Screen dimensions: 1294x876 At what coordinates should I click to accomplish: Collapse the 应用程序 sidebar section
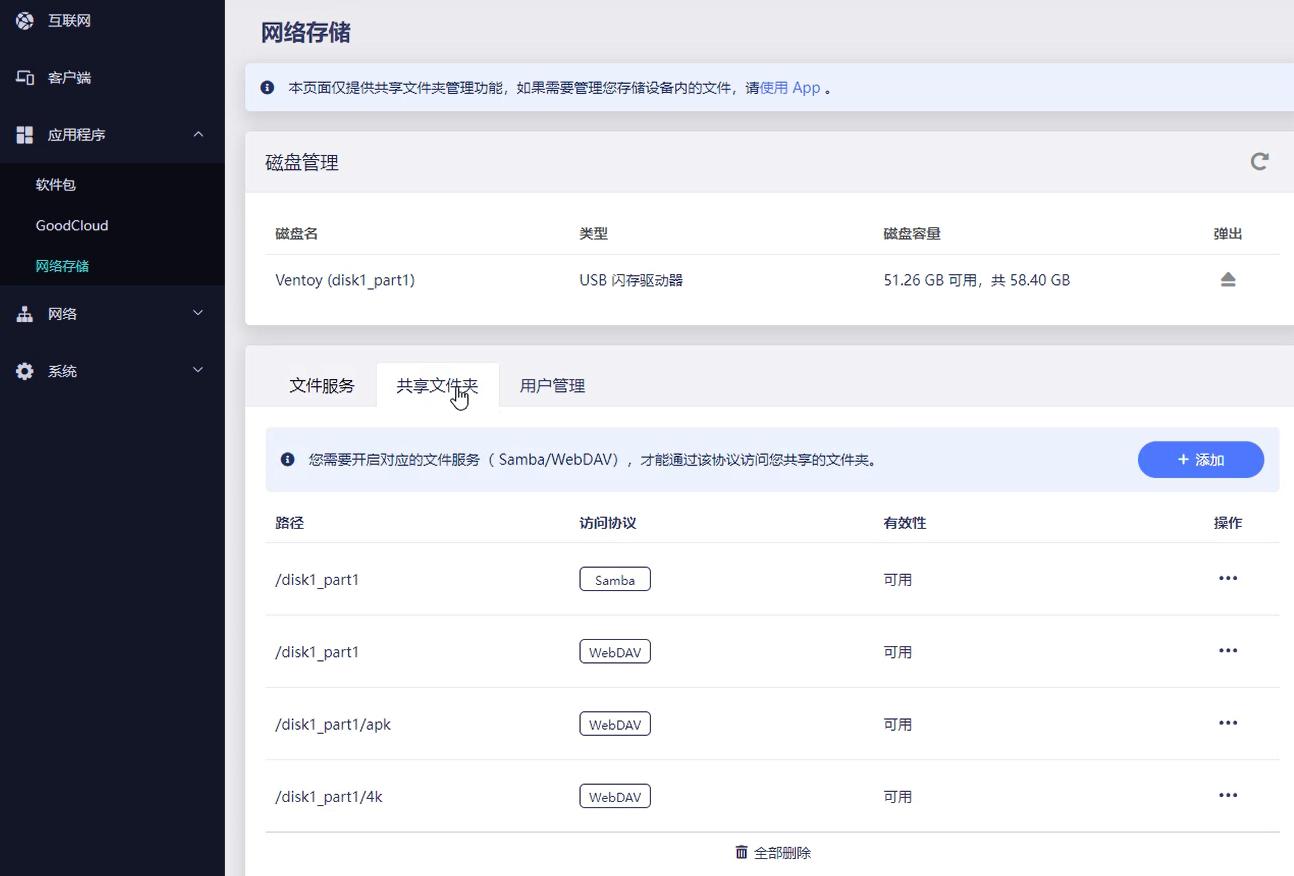pos(198,134)
